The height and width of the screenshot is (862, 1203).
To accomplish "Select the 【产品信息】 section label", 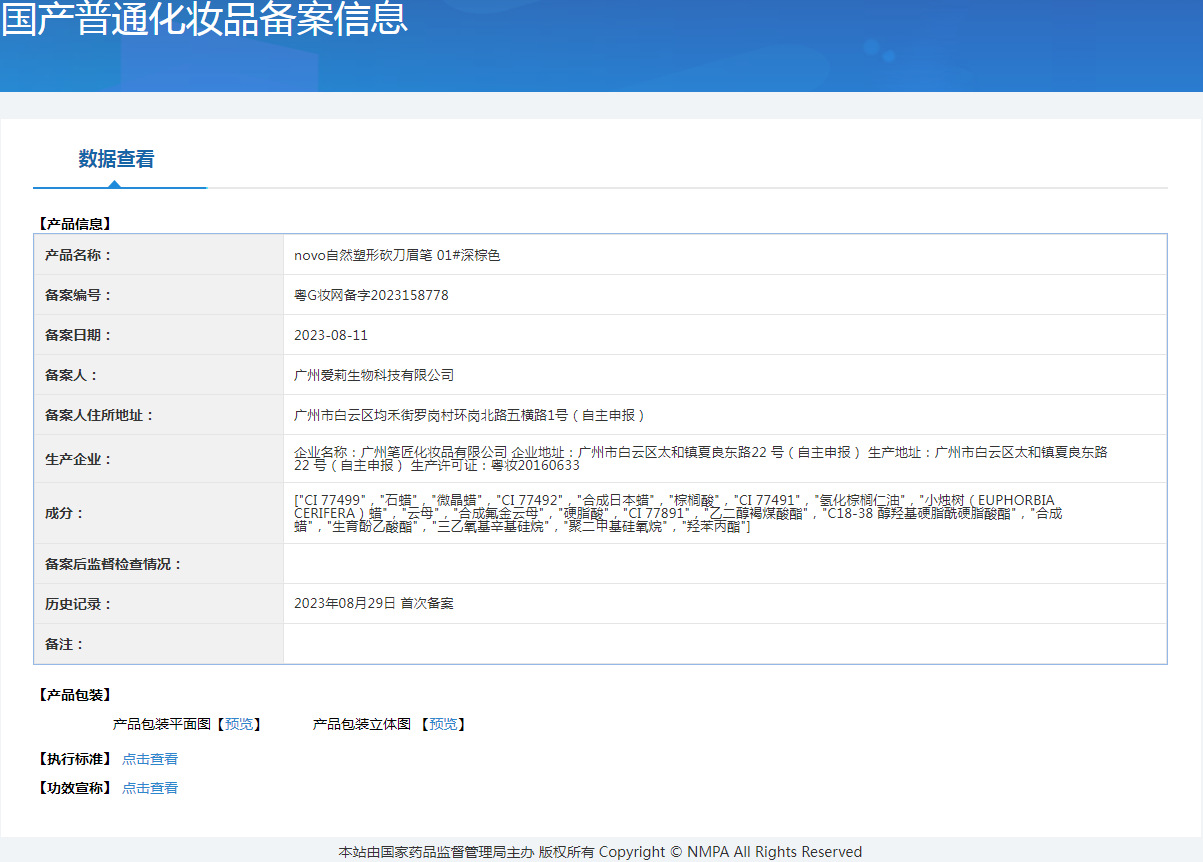I will [75, 224].
